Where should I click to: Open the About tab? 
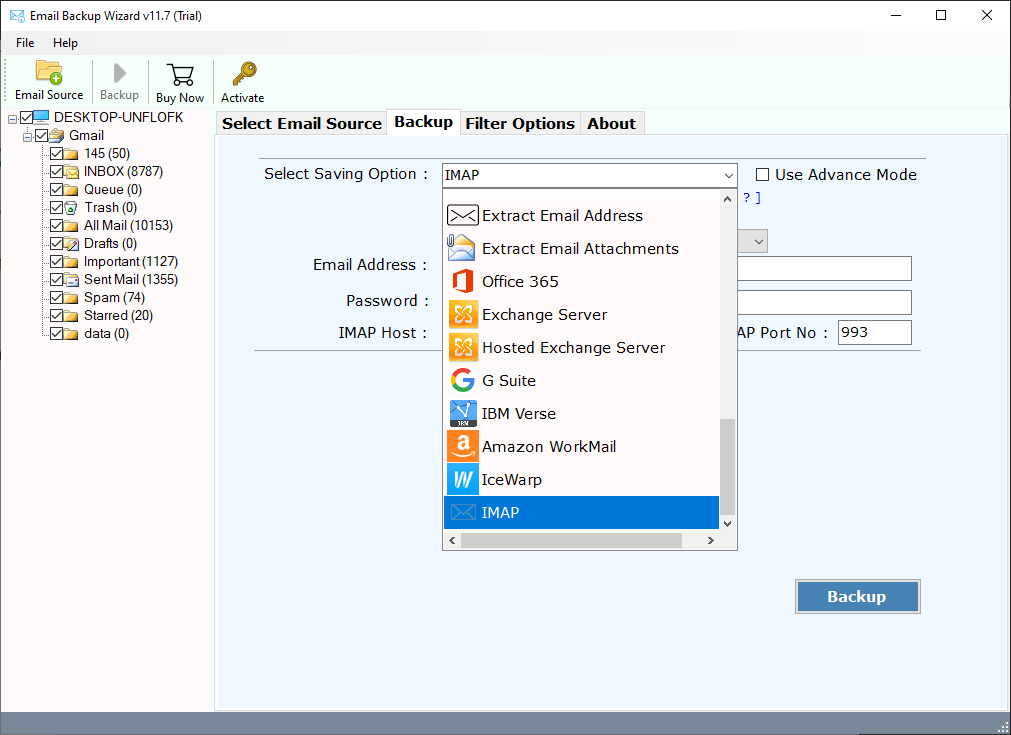point(611,123)
